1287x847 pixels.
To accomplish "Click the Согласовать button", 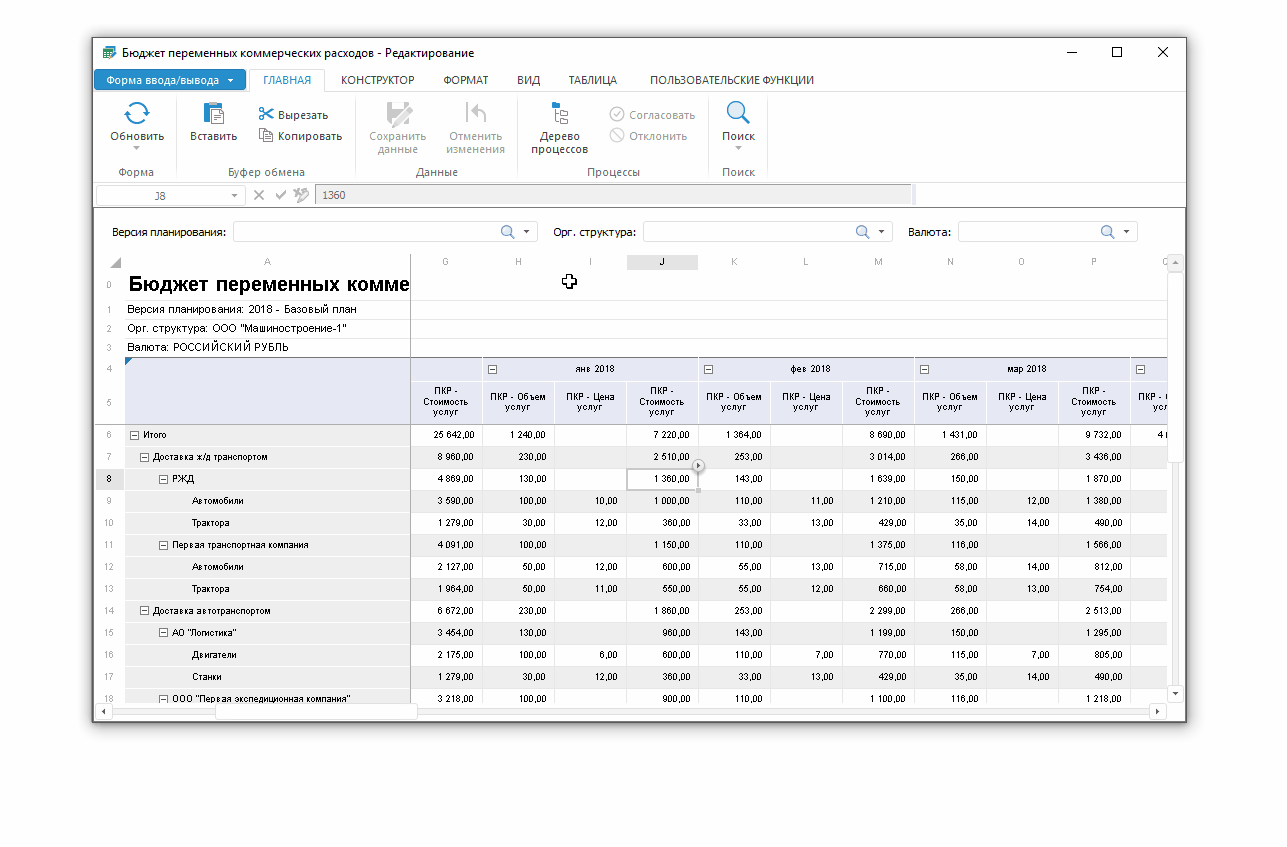I will 652,115.
